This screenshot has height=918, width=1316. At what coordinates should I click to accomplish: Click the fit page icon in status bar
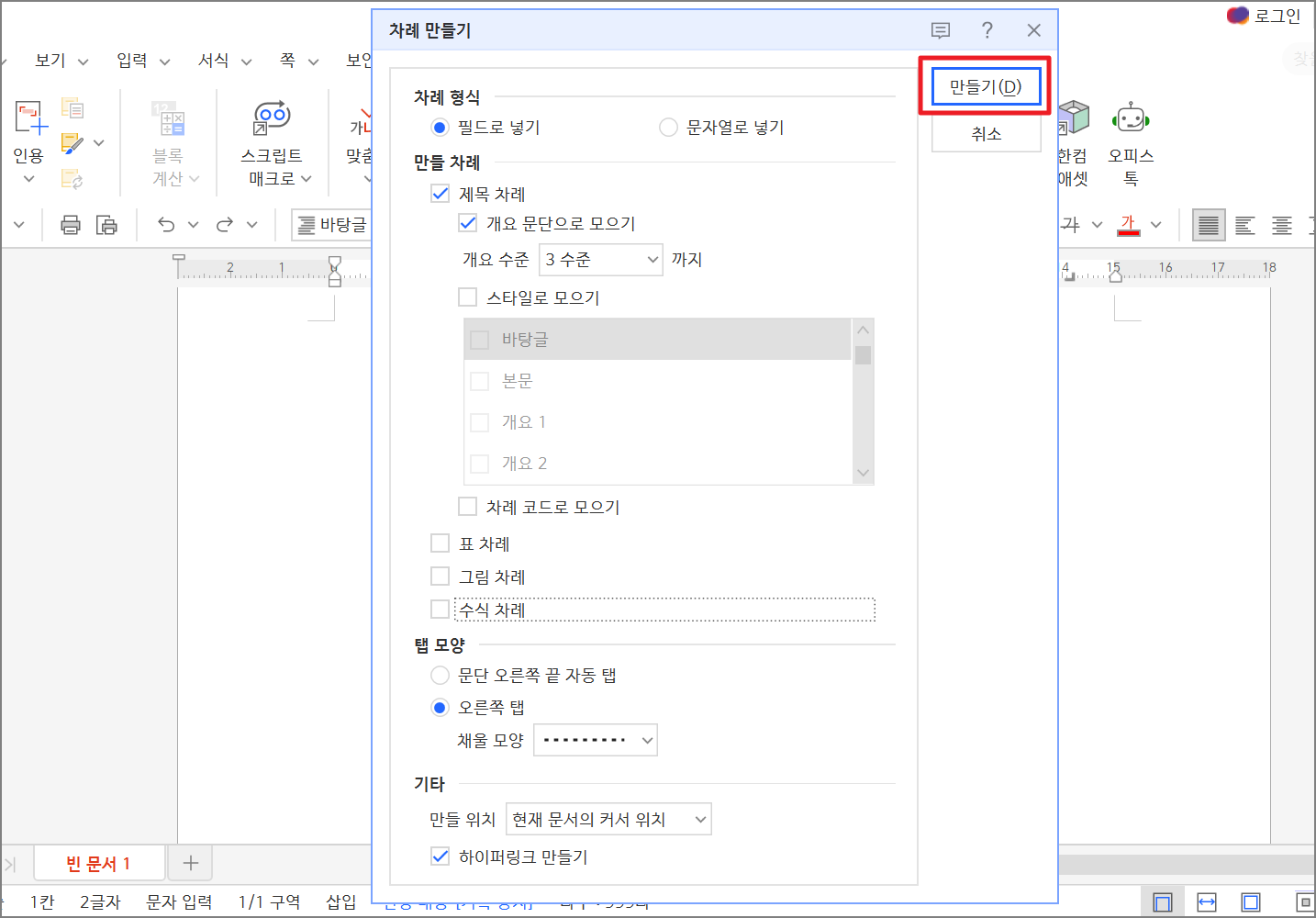click(1251, 902)
